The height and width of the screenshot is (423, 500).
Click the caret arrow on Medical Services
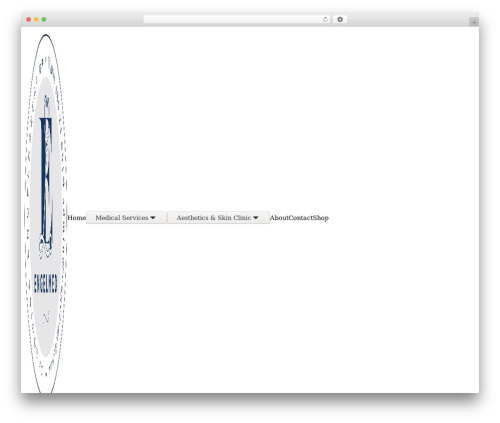pos(153,218)
